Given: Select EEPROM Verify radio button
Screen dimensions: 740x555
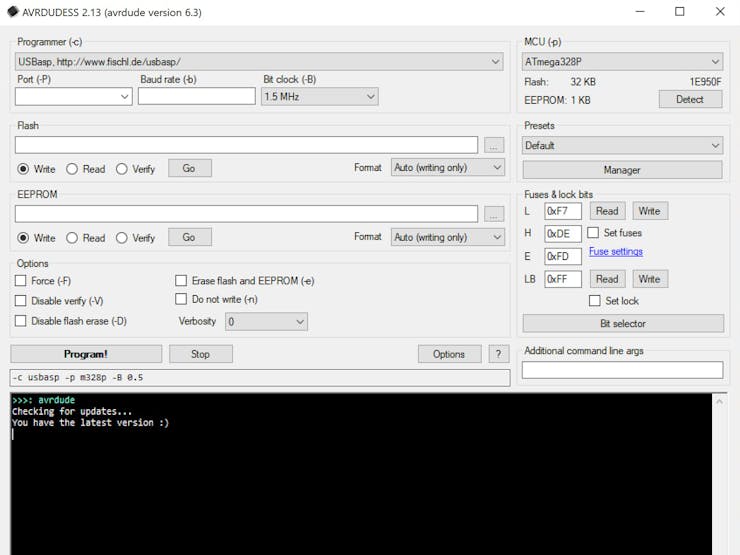Looking at the screenshot, I should [122, 238].
